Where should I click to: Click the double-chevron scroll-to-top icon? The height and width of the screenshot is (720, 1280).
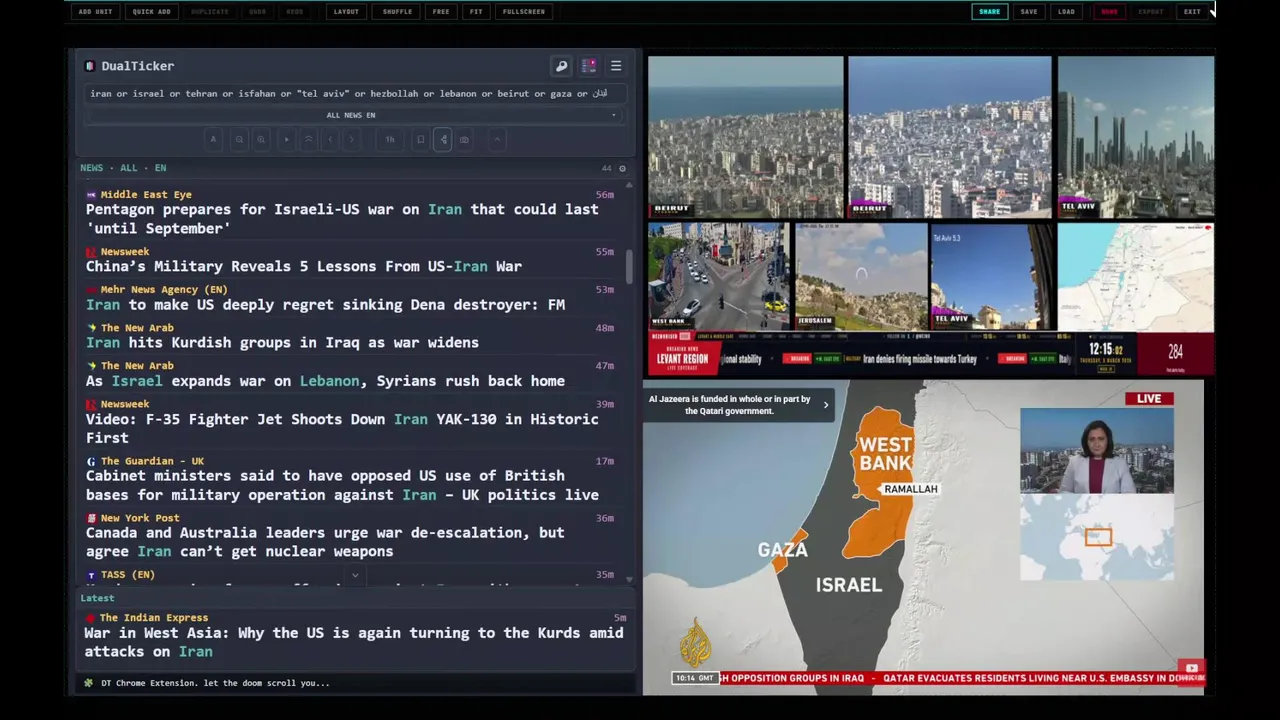click(308, 140)
